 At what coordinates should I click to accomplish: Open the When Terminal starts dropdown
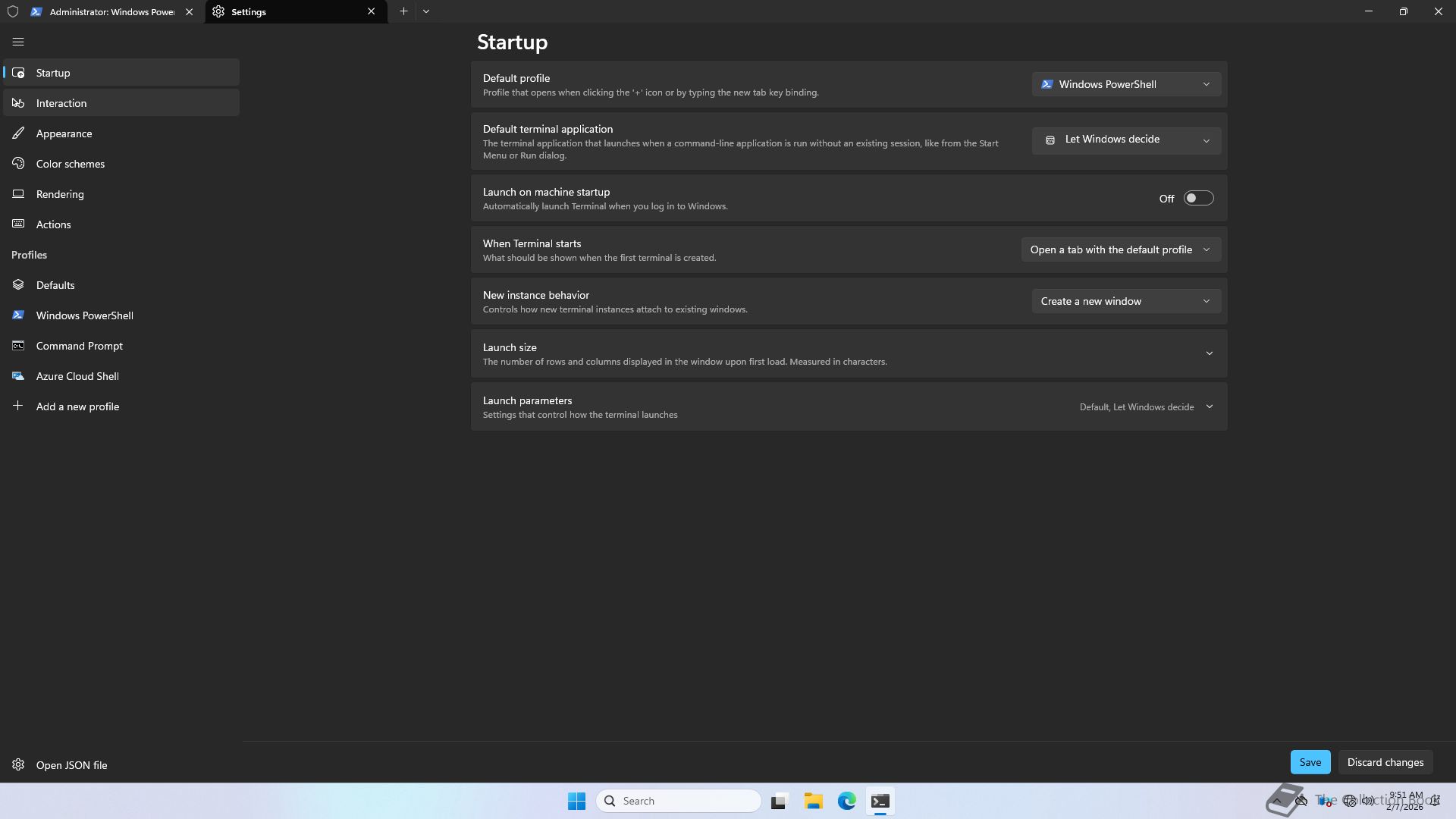(1120, 249)
